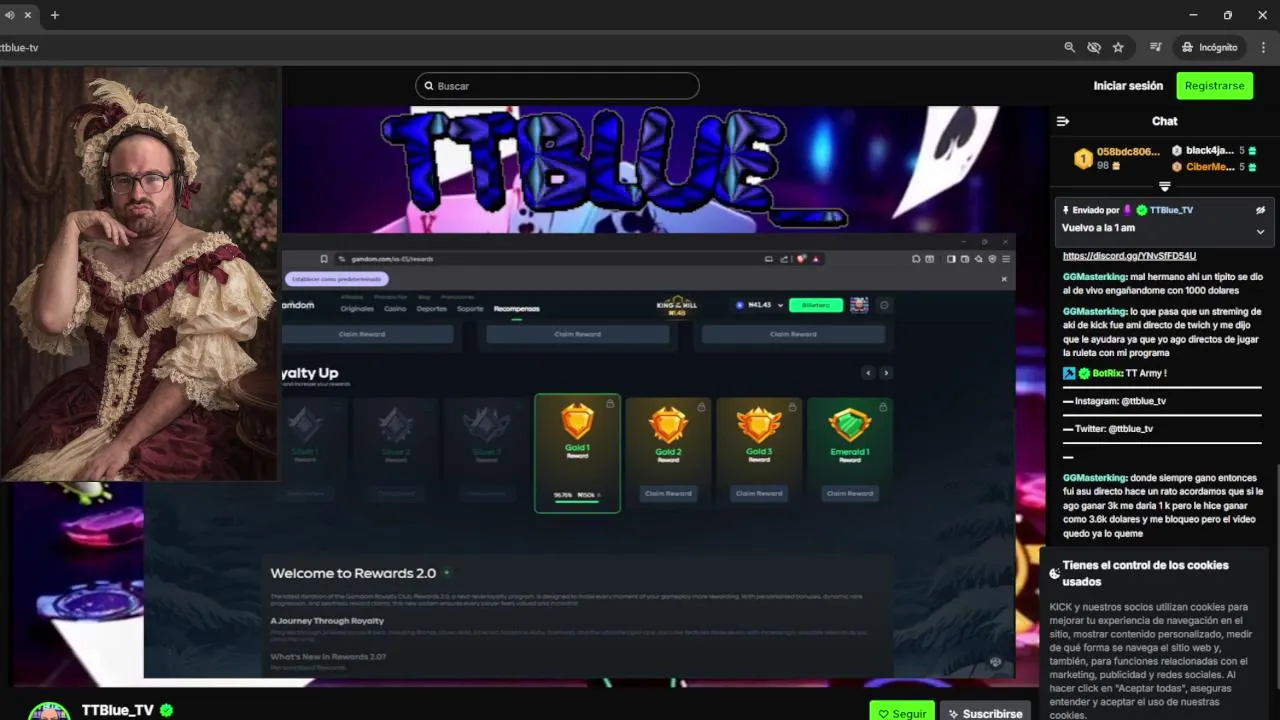
Task: Open TTBlue_TV profile from pinned message
Action: pos(1171,210)
